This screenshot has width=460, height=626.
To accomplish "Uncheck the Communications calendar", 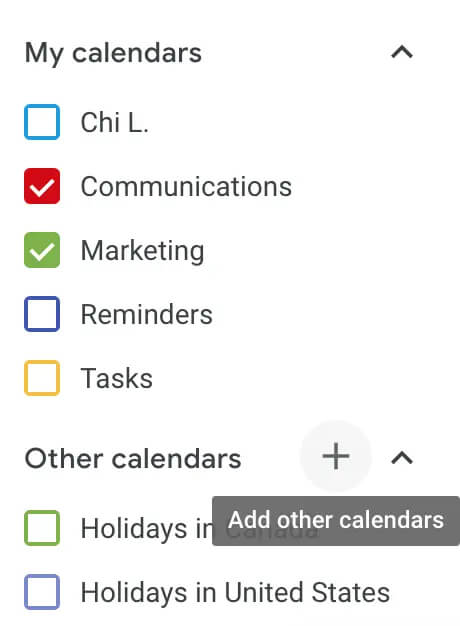I will coord(42,186).
